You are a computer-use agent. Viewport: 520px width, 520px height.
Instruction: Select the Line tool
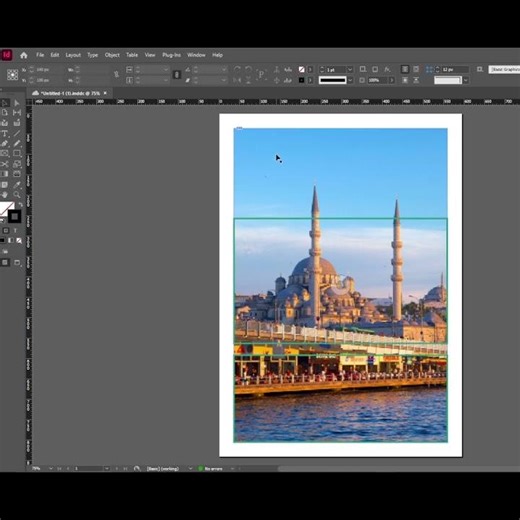pyautogui.click(x=17, y=134)
